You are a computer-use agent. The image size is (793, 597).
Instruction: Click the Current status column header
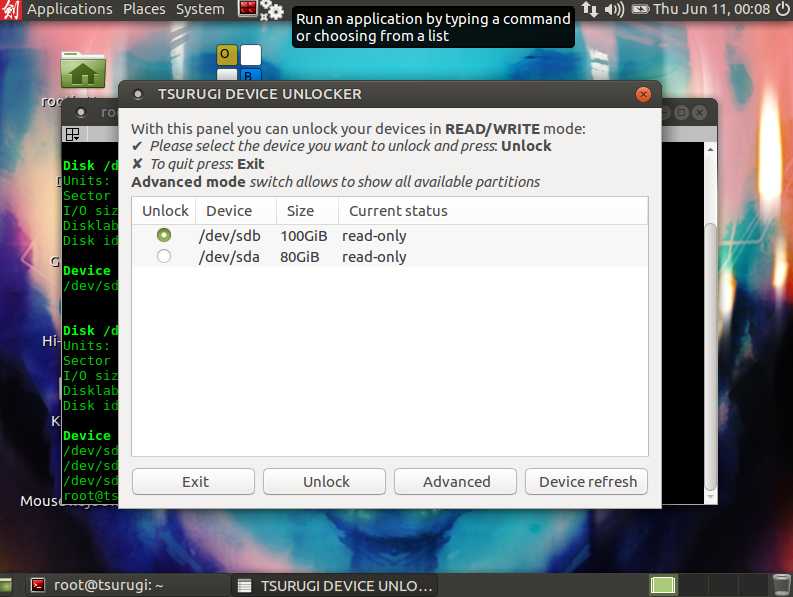pyautogui.click(x=493, y=210)
